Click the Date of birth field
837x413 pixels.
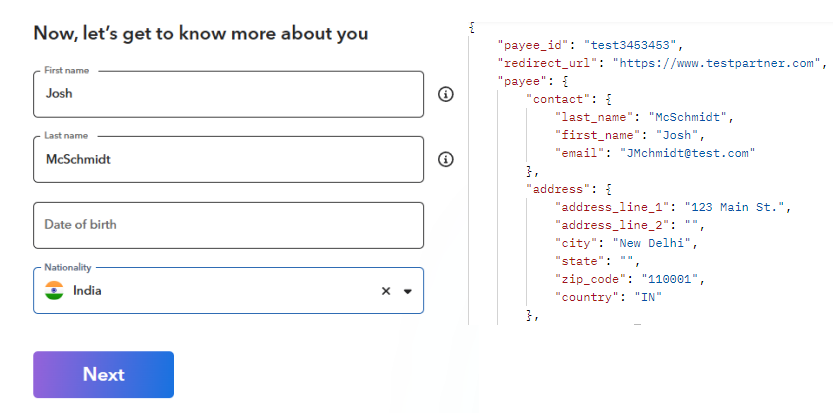coord(228,225)
